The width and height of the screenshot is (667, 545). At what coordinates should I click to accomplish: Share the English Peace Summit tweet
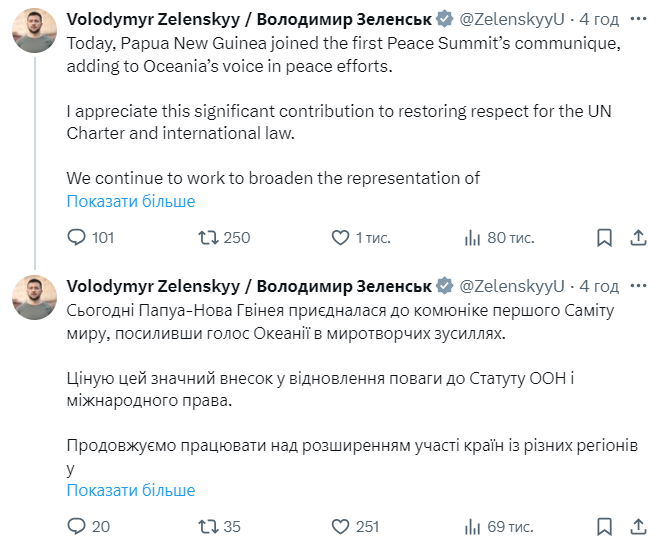click(x=638, y=238)
